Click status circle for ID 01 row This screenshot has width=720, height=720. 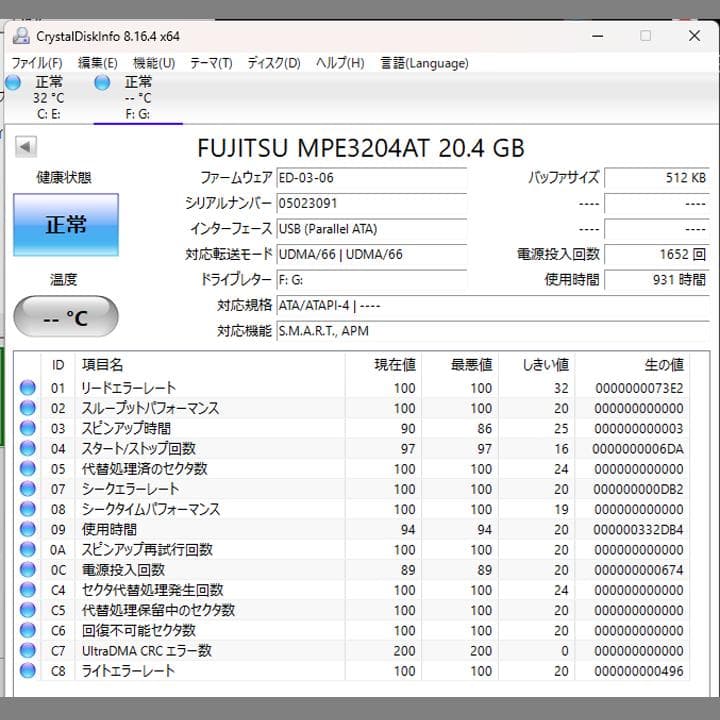point(28,388)
